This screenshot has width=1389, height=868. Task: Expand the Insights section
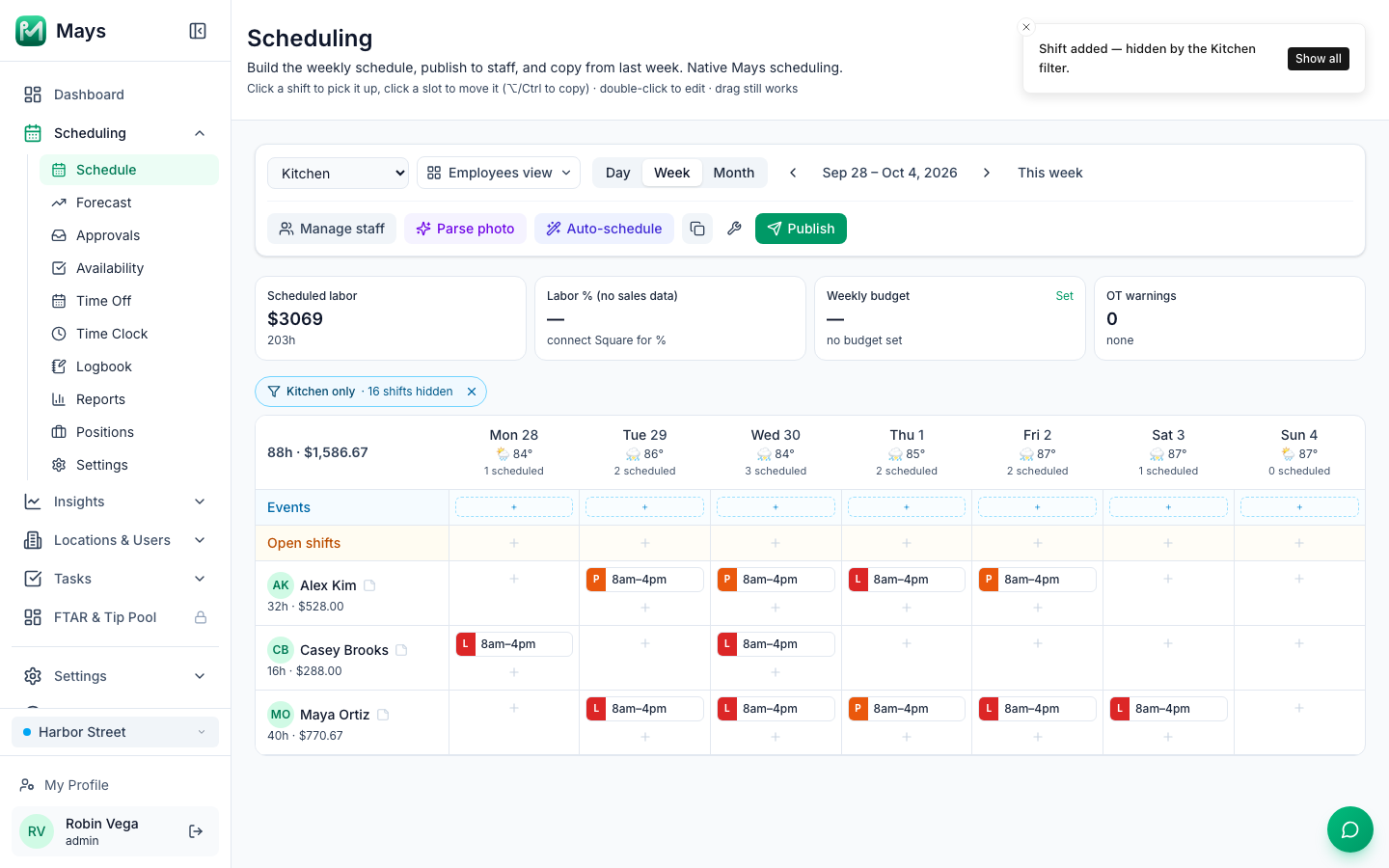[x=115, y=502]
